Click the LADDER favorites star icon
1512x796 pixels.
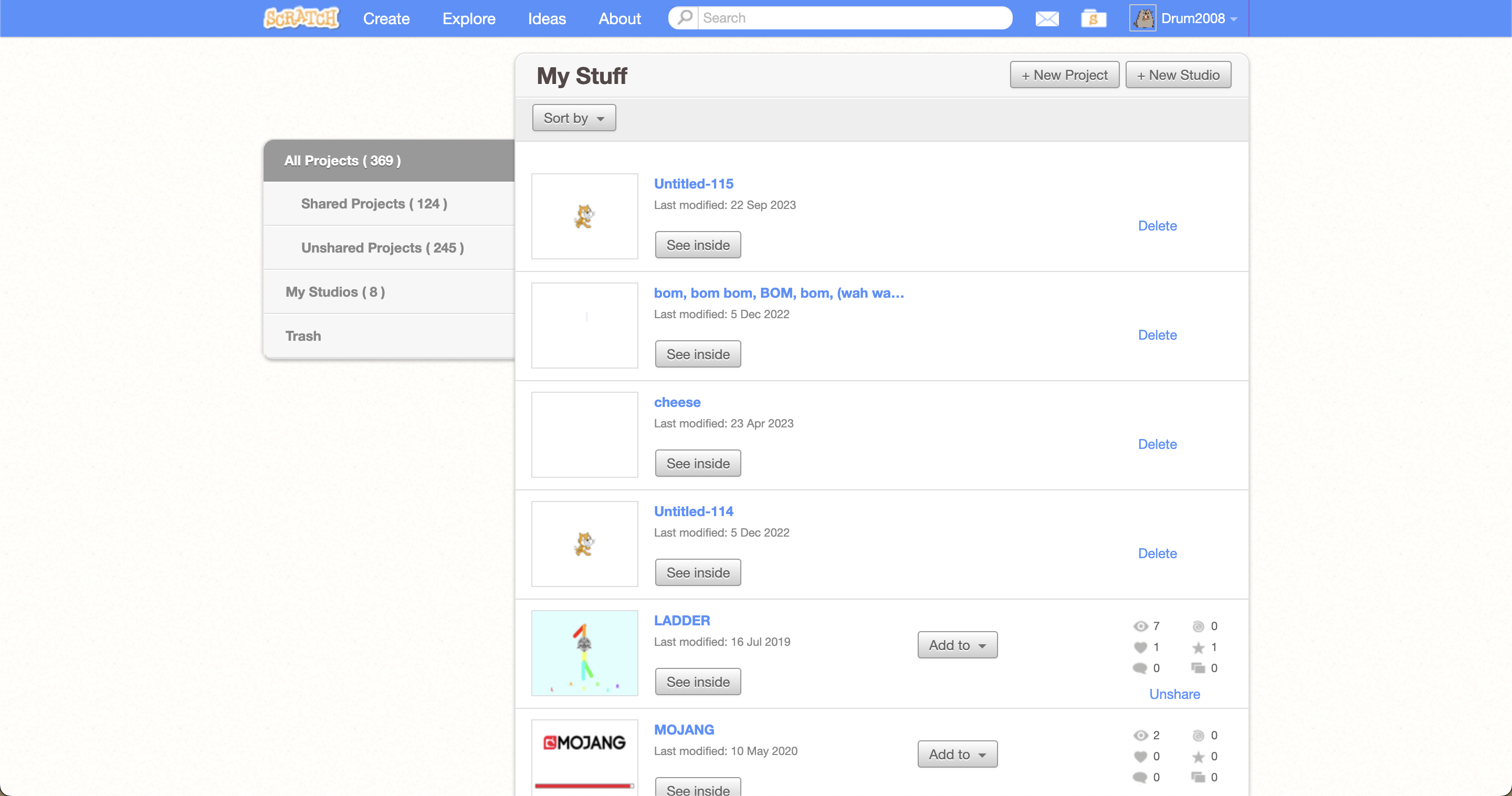(1198, 647)
